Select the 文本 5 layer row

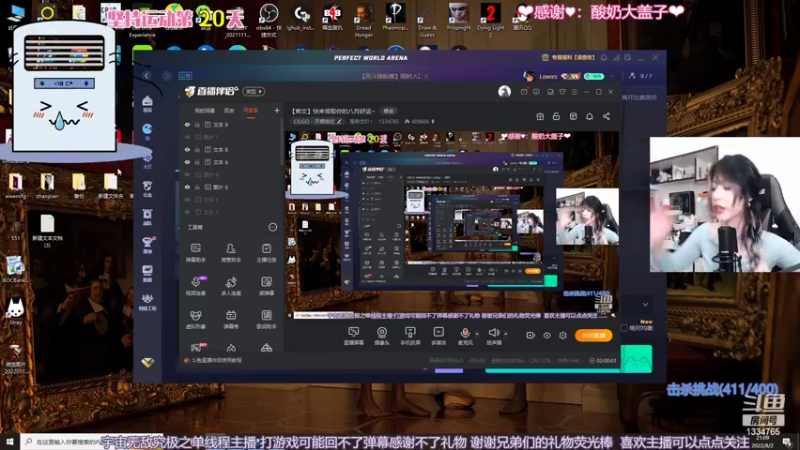pyautogui.click(x=230, y=199)
